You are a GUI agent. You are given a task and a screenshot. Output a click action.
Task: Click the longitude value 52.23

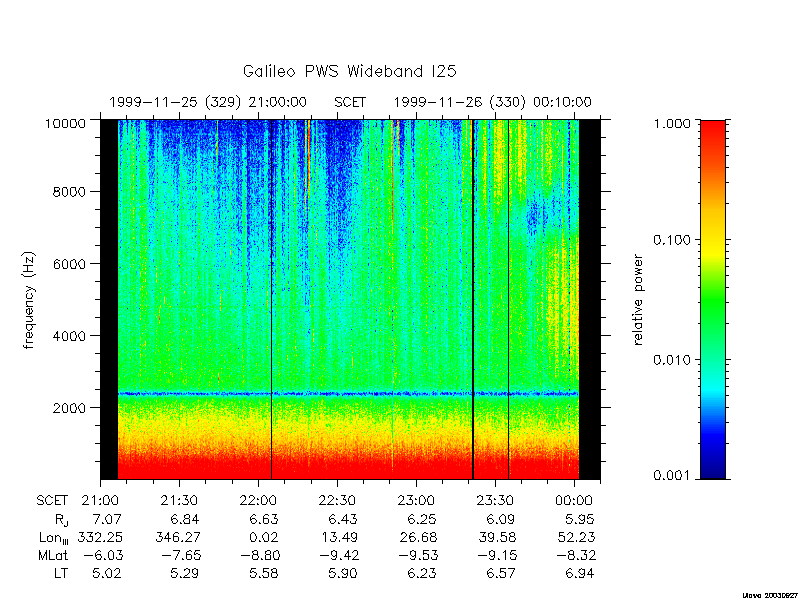[576, 537]
